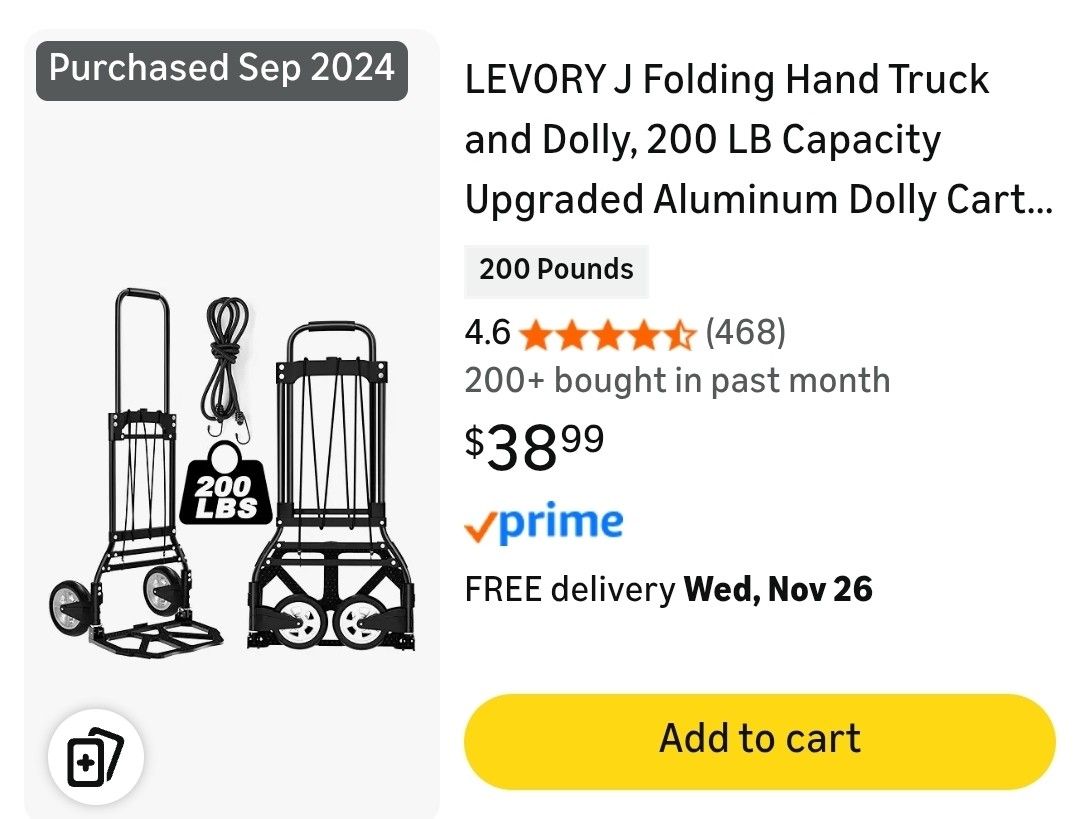Select the 200 Pounds option chip
Image resolution: width=1080 pixels, height=819 pixels.
click(556, 270)
